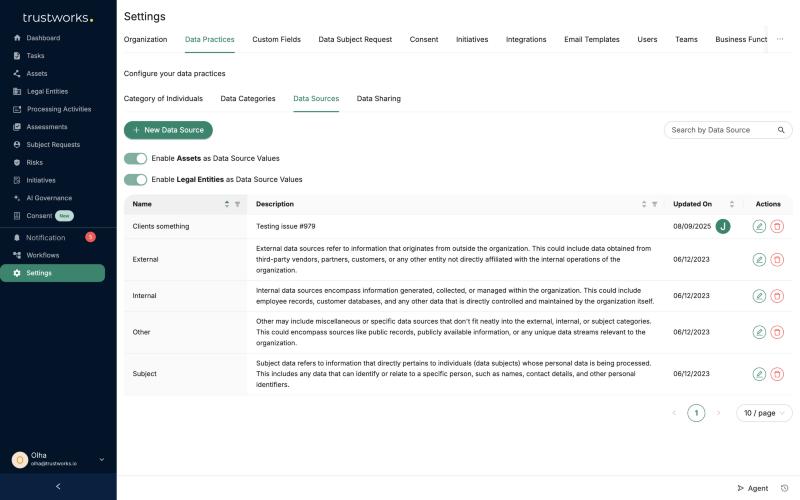800x500 pixels.
Task: Open Workflows from sidebar
Action: 42,255
